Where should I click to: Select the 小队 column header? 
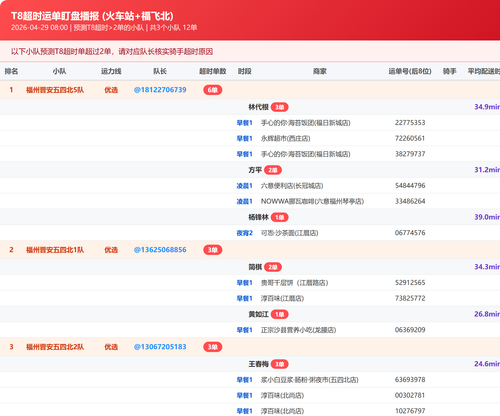tap(59, 71)
